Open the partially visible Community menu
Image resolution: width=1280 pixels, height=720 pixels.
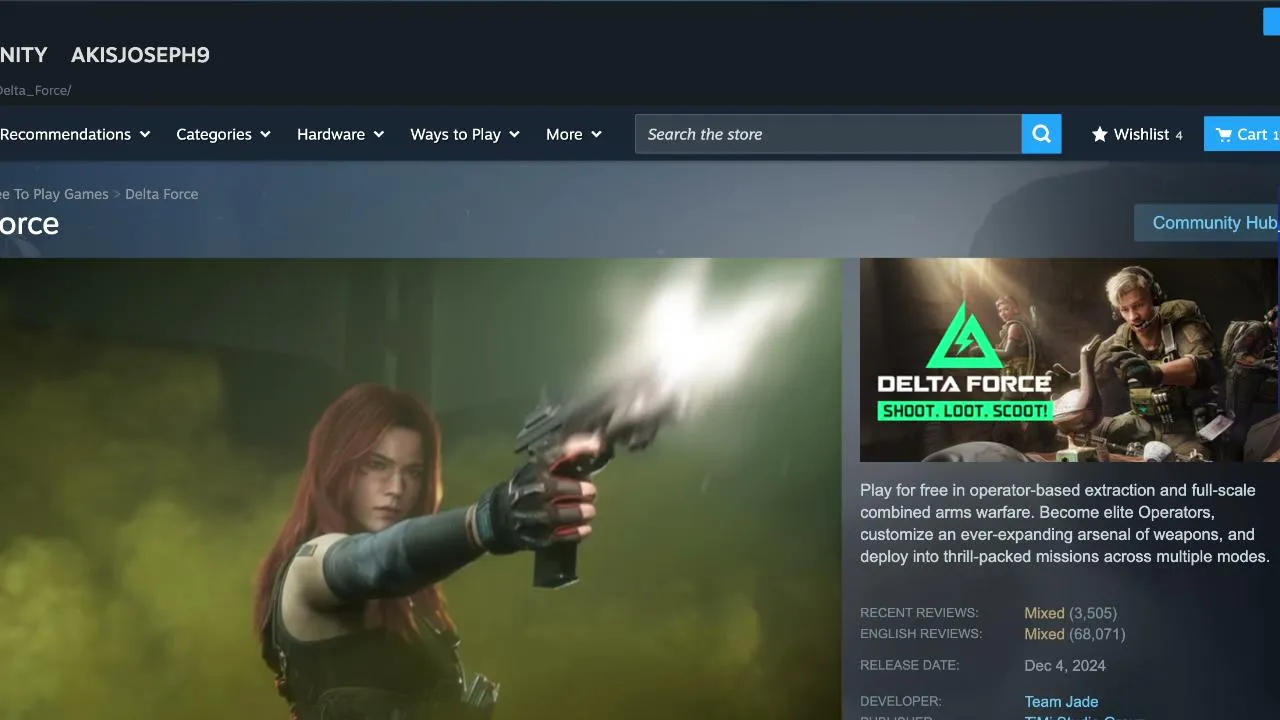[23, 55]
